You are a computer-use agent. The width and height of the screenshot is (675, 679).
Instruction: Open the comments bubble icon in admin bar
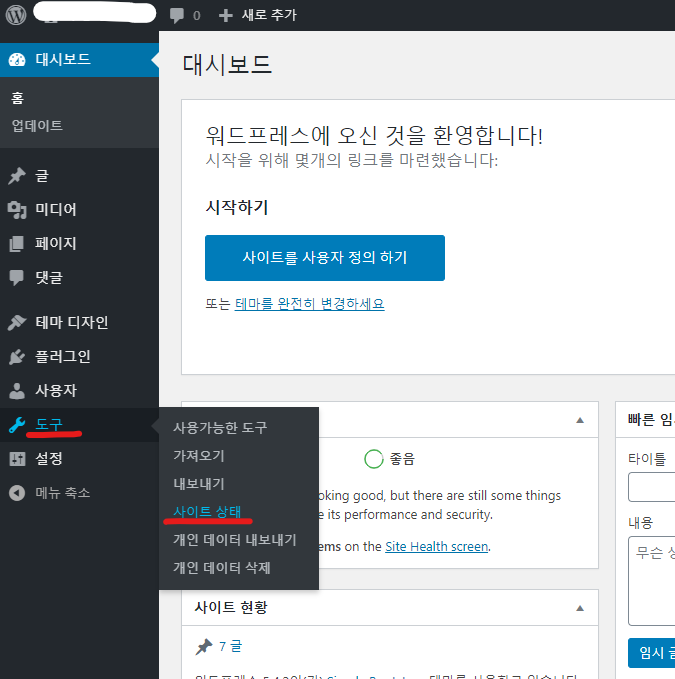[x=177, y=16]
